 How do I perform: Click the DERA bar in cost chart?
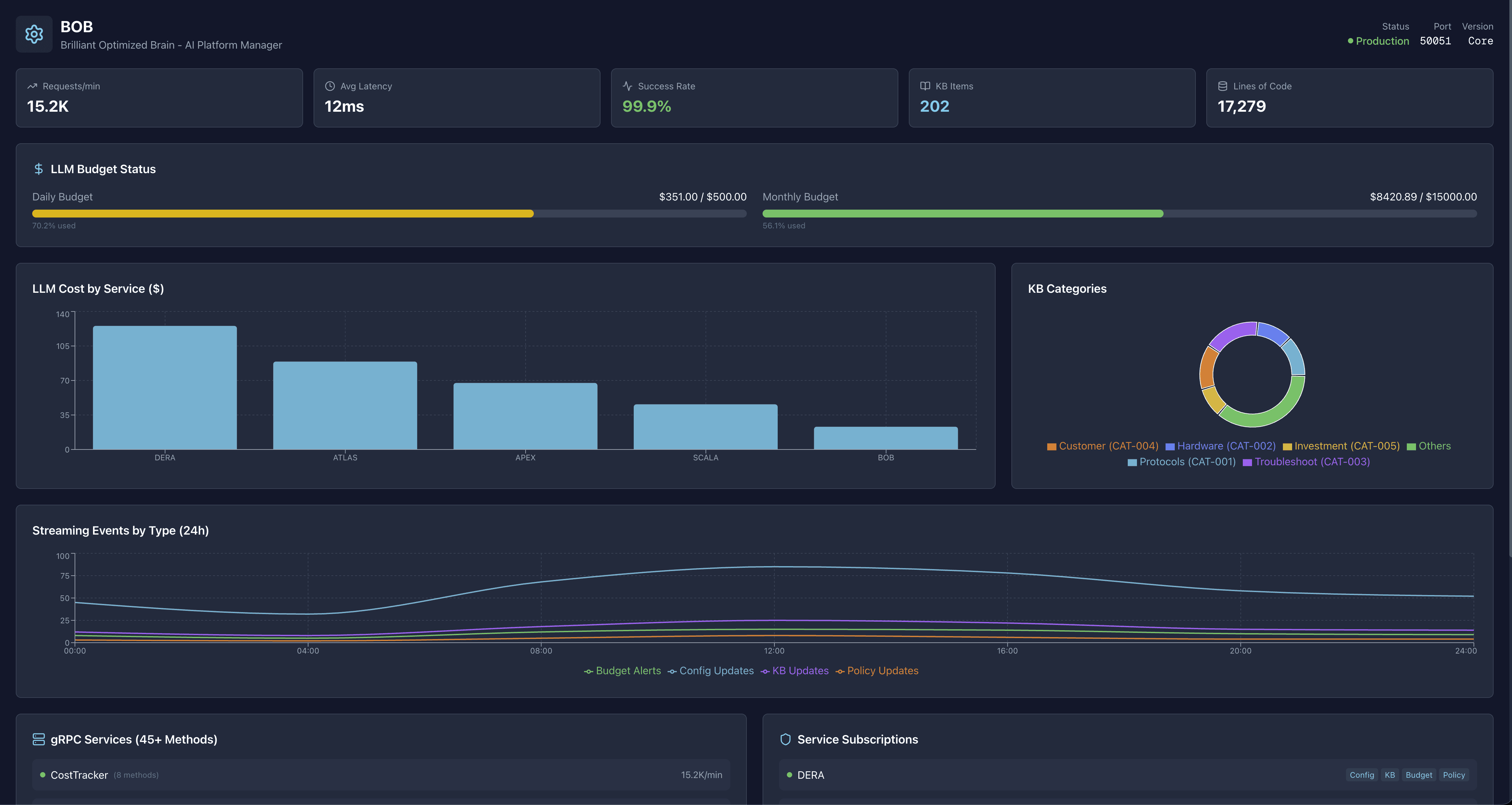[165, 387]
